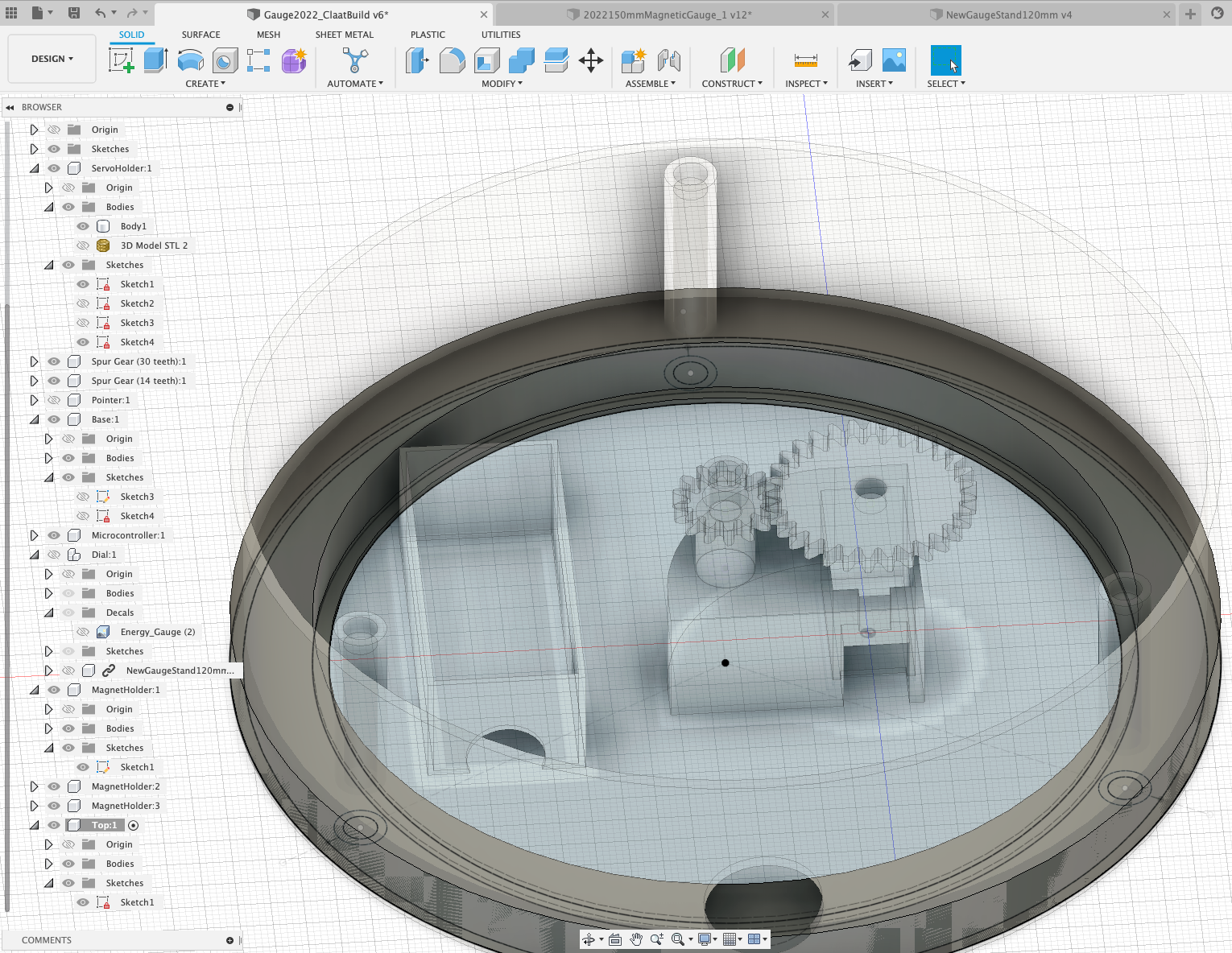Expand Spur Gear (14 teeth):1

tap(34, 381)
